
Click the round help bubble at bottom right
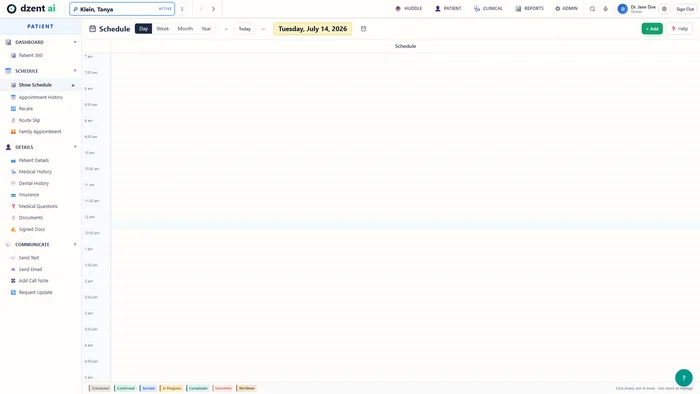point(683,378)
